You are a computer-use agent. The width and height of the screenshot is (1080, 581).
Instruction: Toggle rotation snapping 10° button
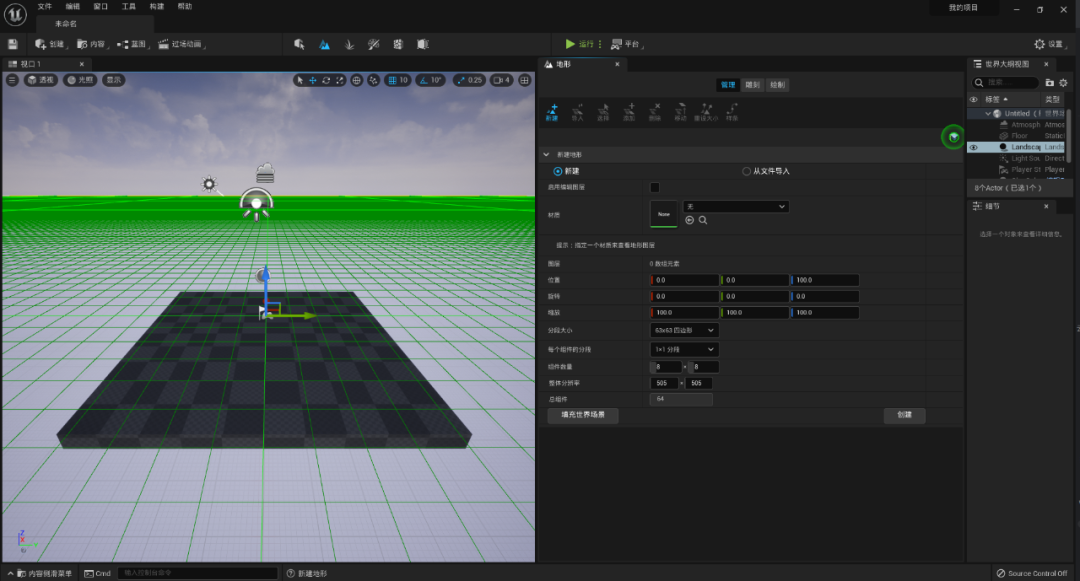[430, 81]
